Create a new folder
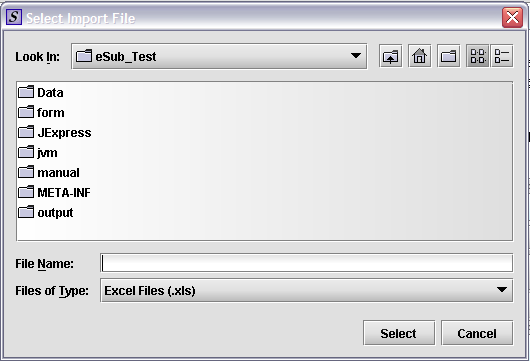Viewport: 530px width, 361px height. [x=449, y=56]
